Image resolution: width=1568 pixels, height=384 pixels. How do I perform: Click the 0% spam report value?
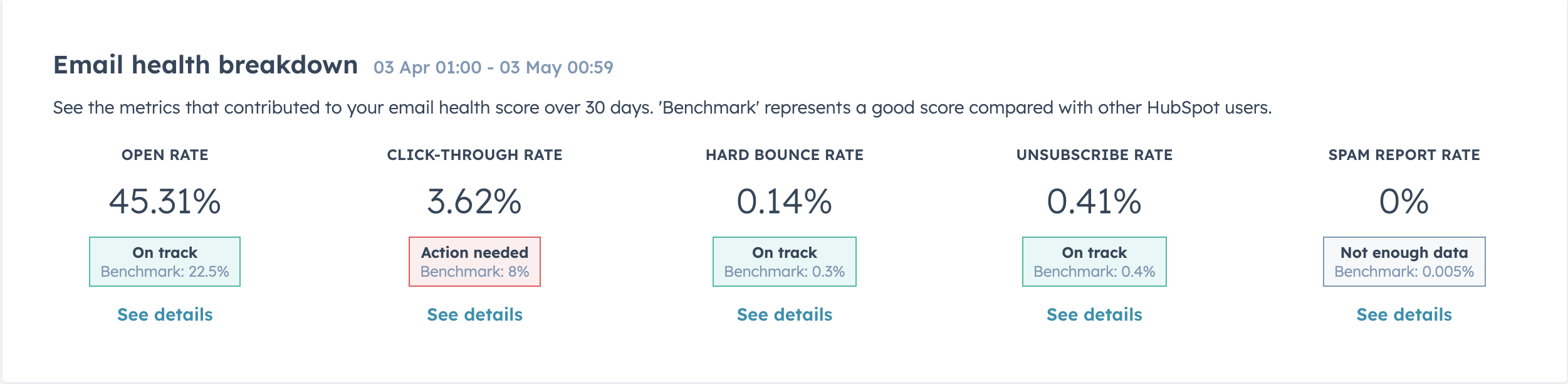(x=1404, y=201)
